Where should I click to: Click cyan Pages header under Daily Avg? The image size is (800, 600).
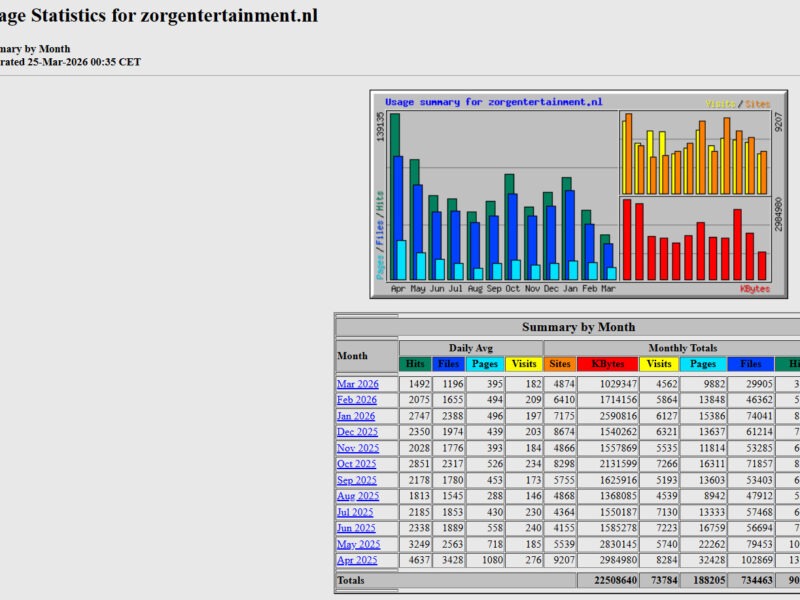[486, 364]
